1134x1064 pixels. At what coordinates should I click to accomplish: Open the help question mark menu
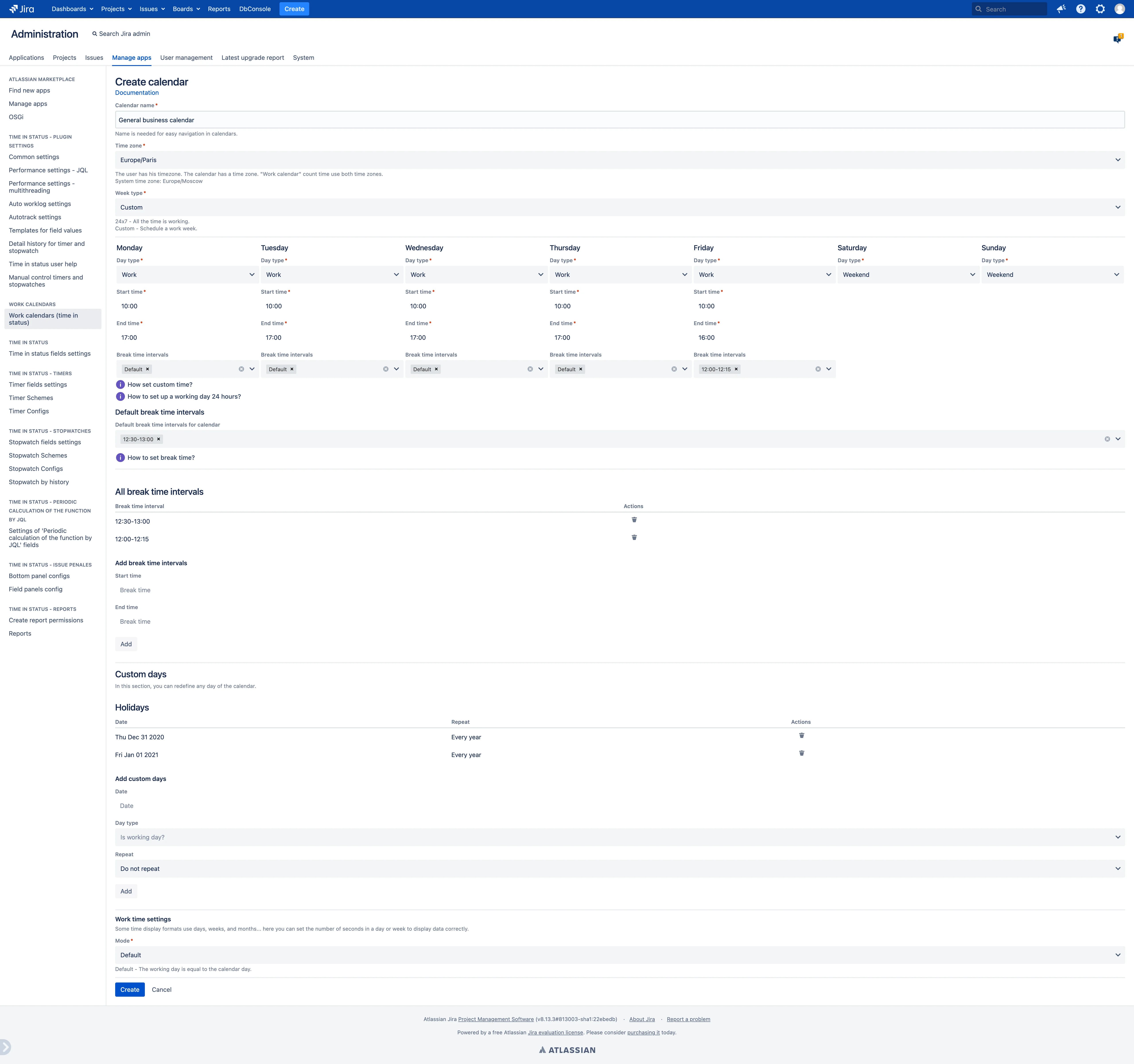[1080, 9]
